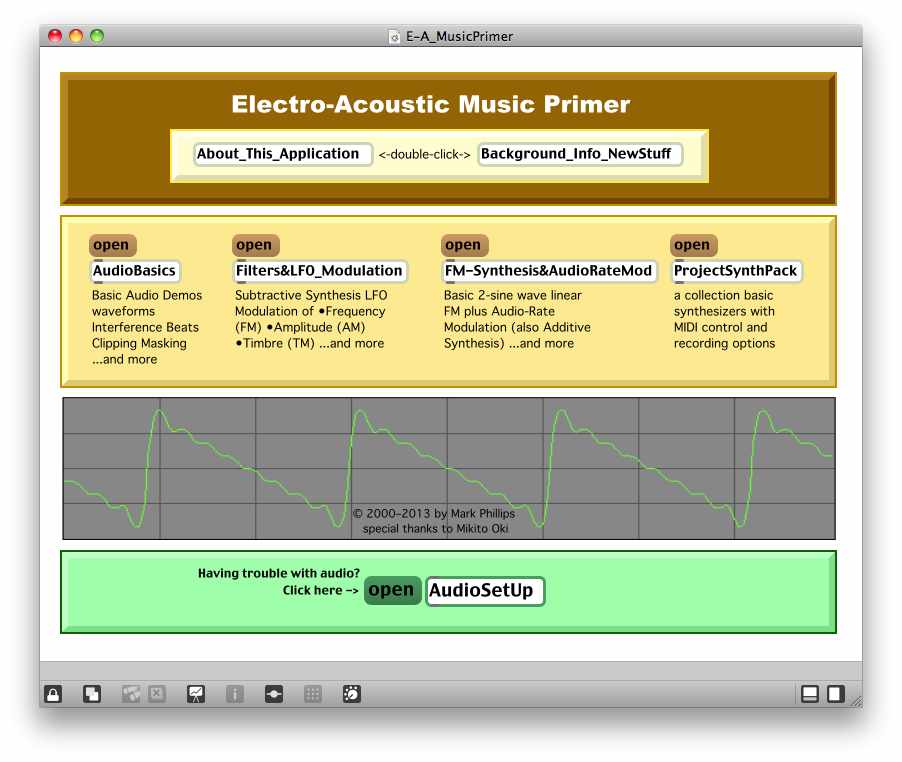Image resolution: width=902 pixels, height=762 pixels.
Task: Click 'Basic Audio Demos' description text
Action: (147, 296)
